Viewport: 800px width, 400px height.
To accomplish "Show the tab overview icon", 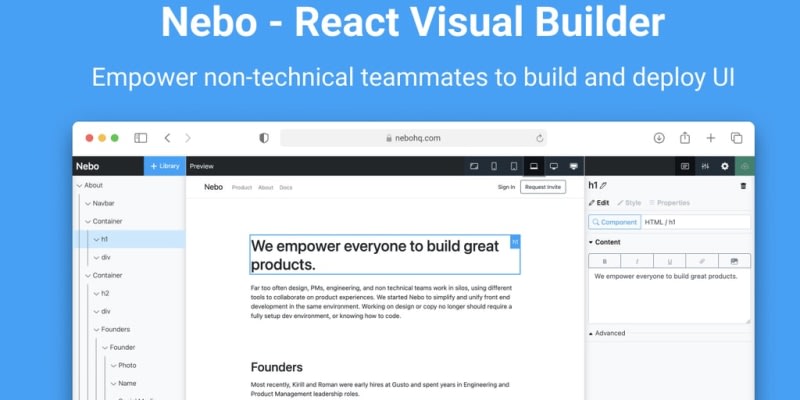I will (x=736, y=138).
